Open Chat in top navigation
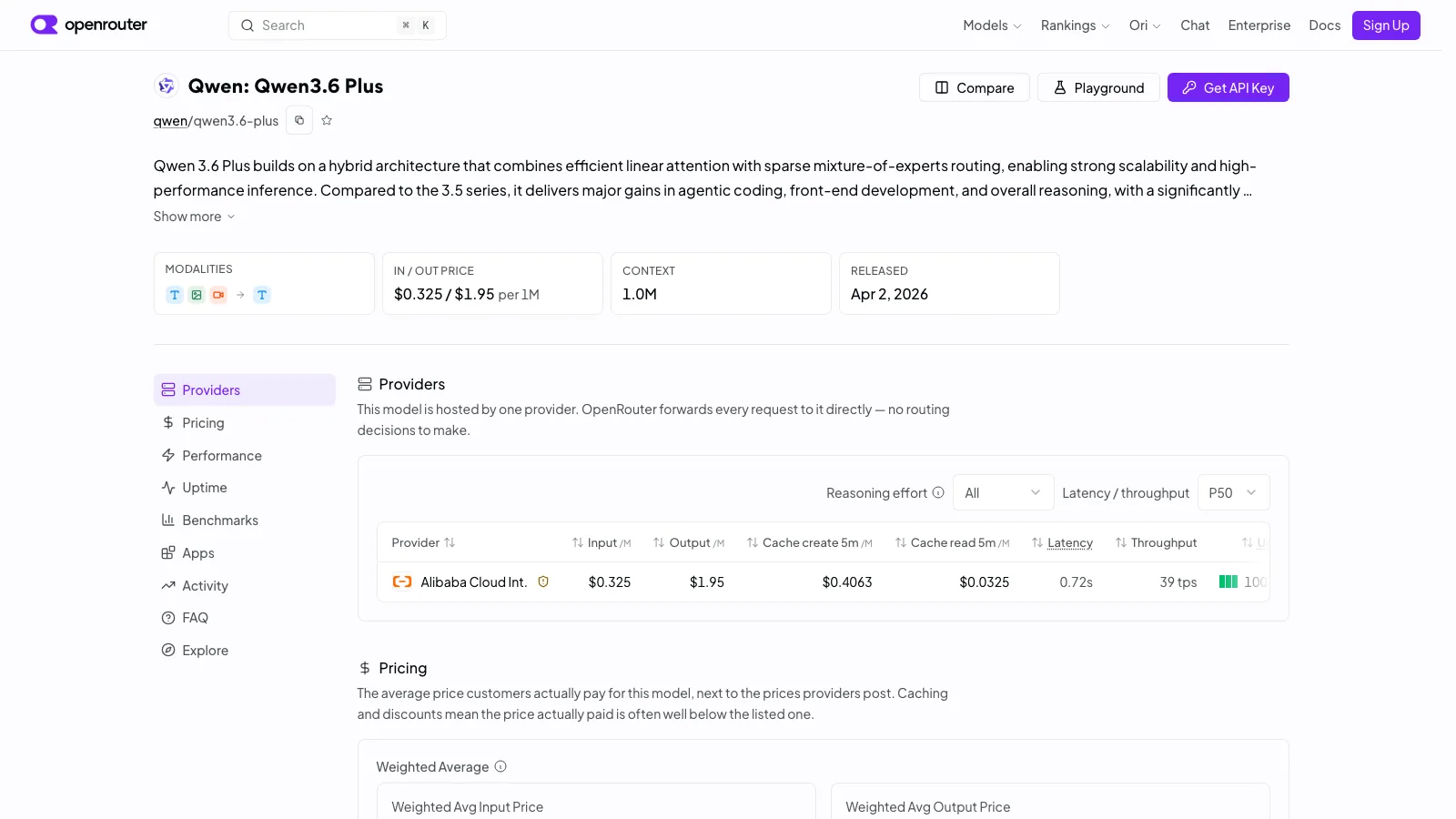 tap(1195, 25)
